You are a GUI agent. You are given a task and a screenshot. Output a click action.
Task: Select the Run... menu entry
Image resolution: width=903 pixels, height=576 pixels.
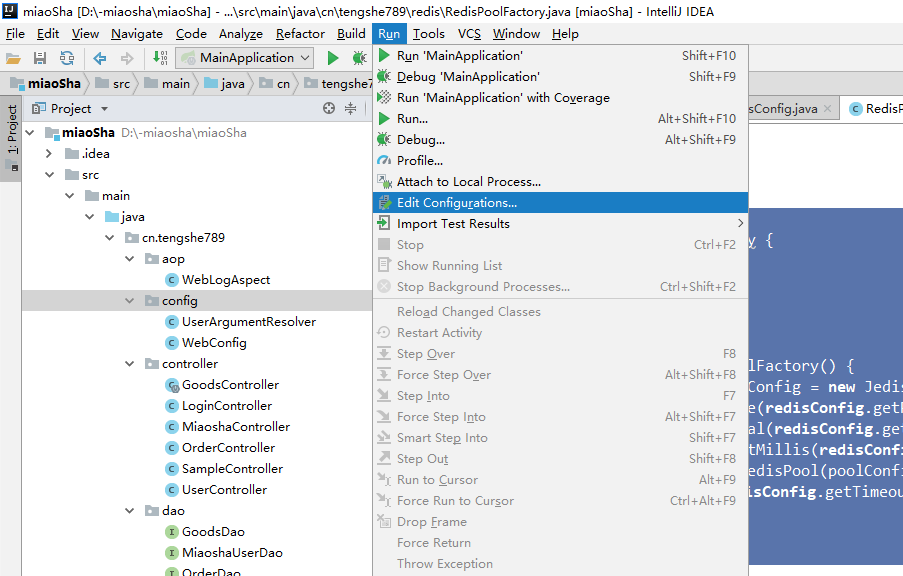click(x=560, y=119)
